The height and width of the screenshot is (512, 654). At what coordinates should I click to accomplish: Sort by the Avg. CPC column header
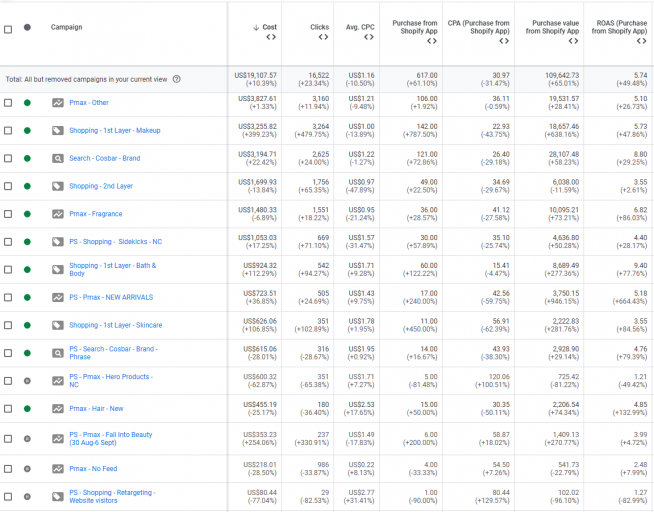pyautogui.click(x=360, y=27)
